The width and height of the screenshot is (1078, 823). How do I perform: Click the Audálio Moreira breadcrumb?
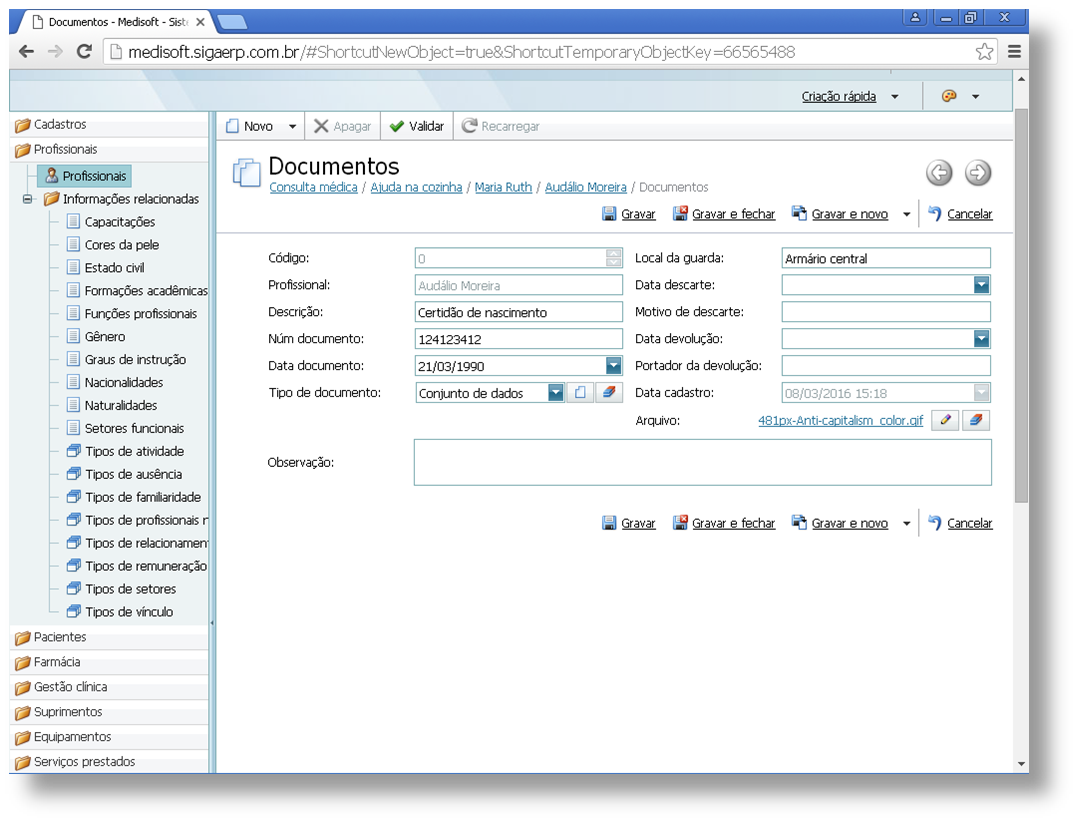(586, 187)
